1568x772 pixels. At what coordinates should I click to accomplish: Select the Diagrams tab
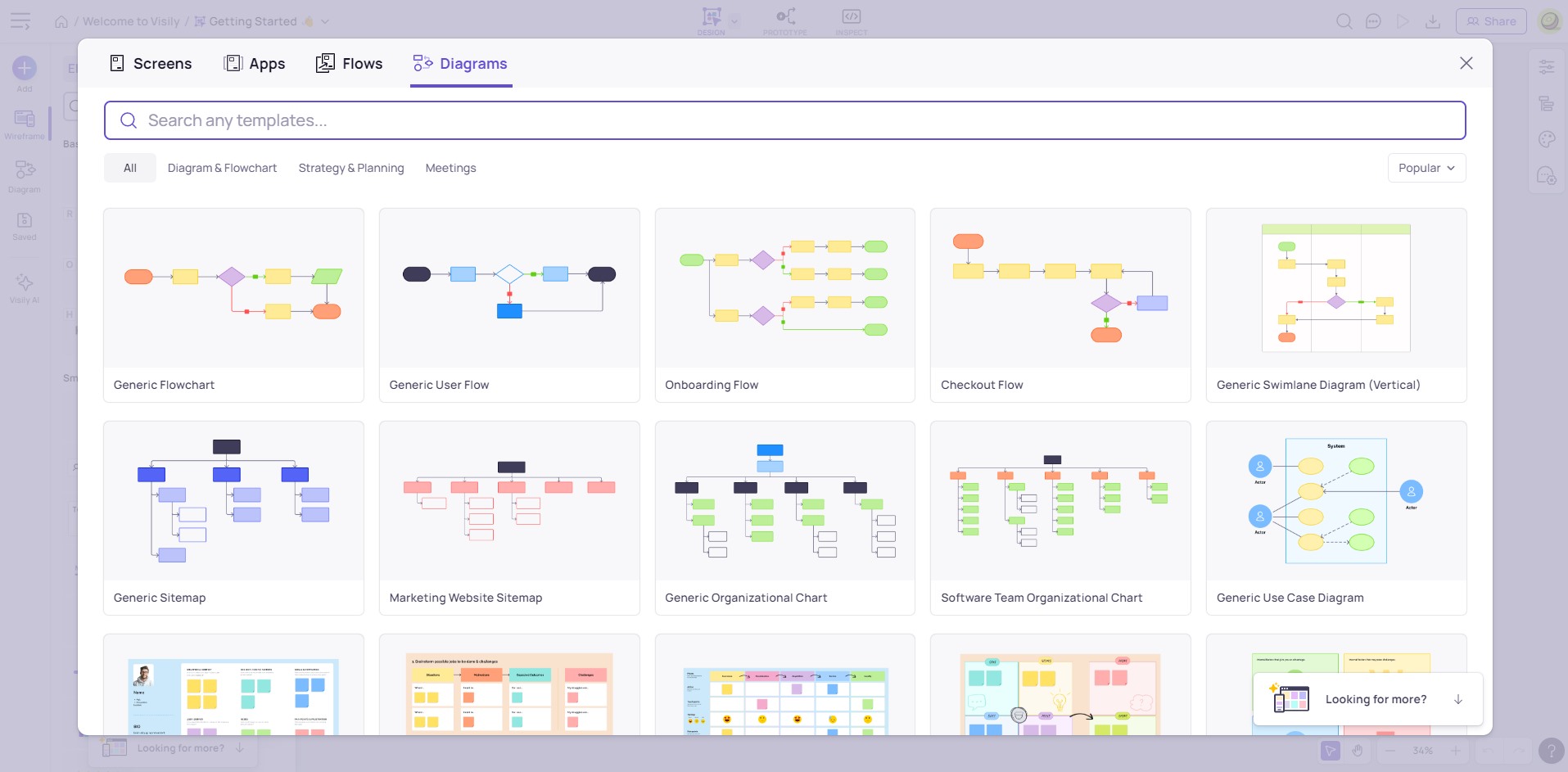[461, 63]
